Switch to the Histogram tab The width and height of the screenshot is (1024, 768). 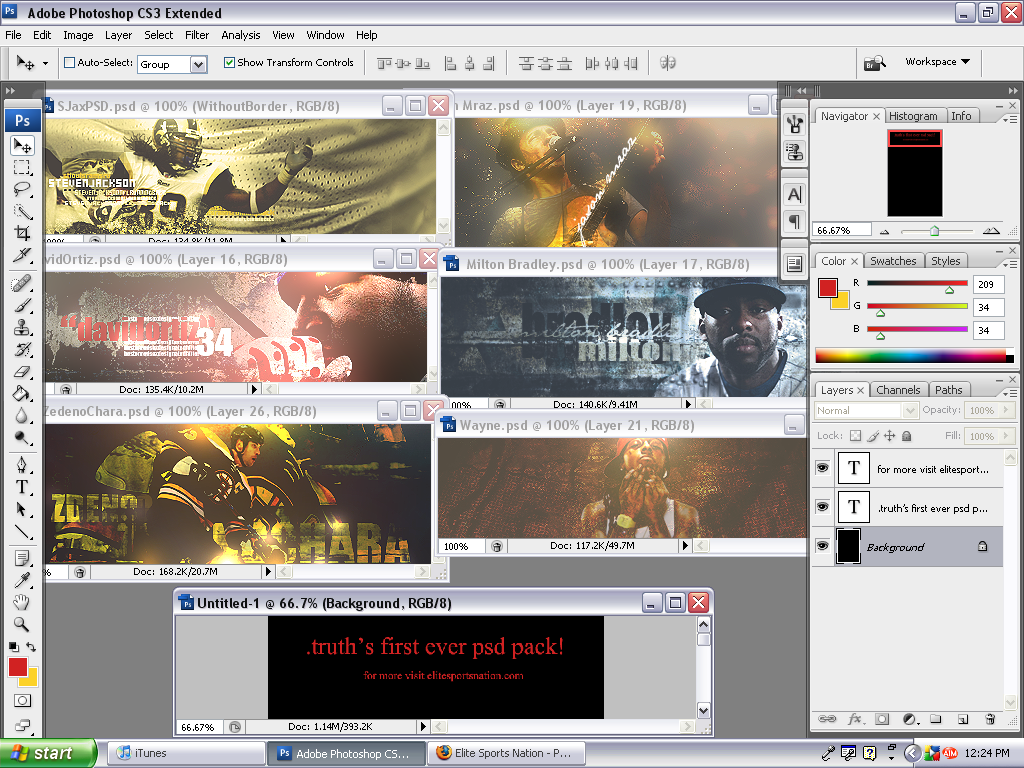click(913, 116)
